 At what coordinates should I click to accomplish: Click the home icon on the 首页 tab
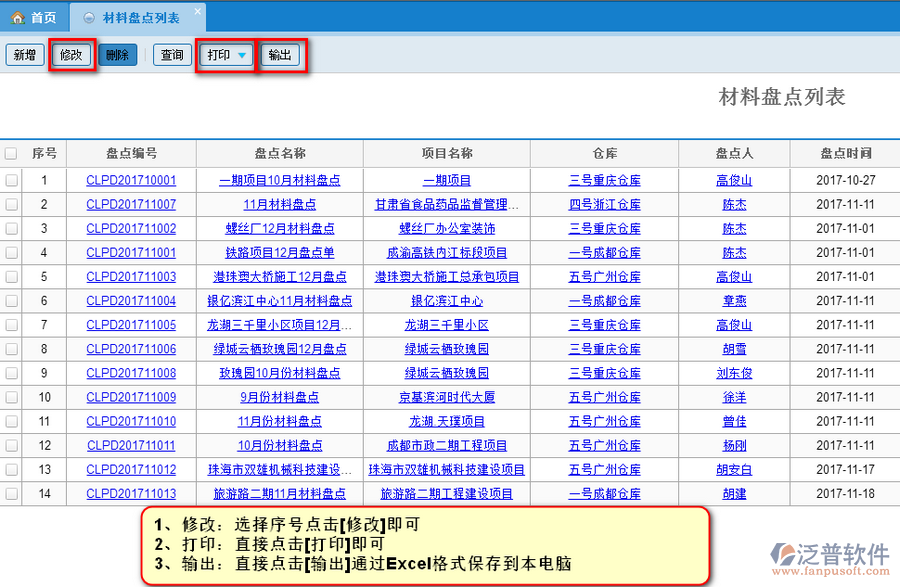[17, 18]
